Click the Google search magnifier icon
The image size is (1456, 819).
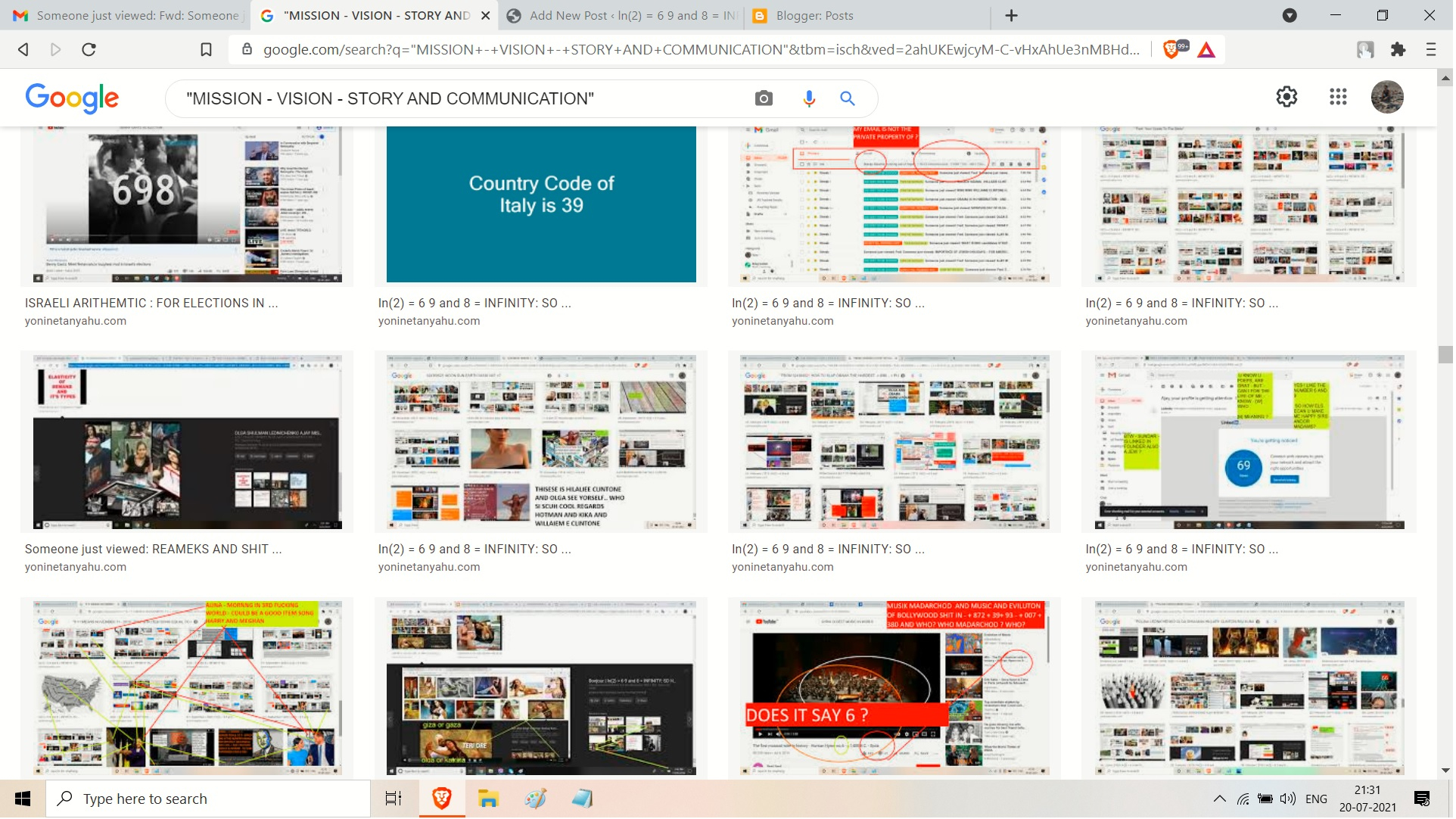coord(848,98)
